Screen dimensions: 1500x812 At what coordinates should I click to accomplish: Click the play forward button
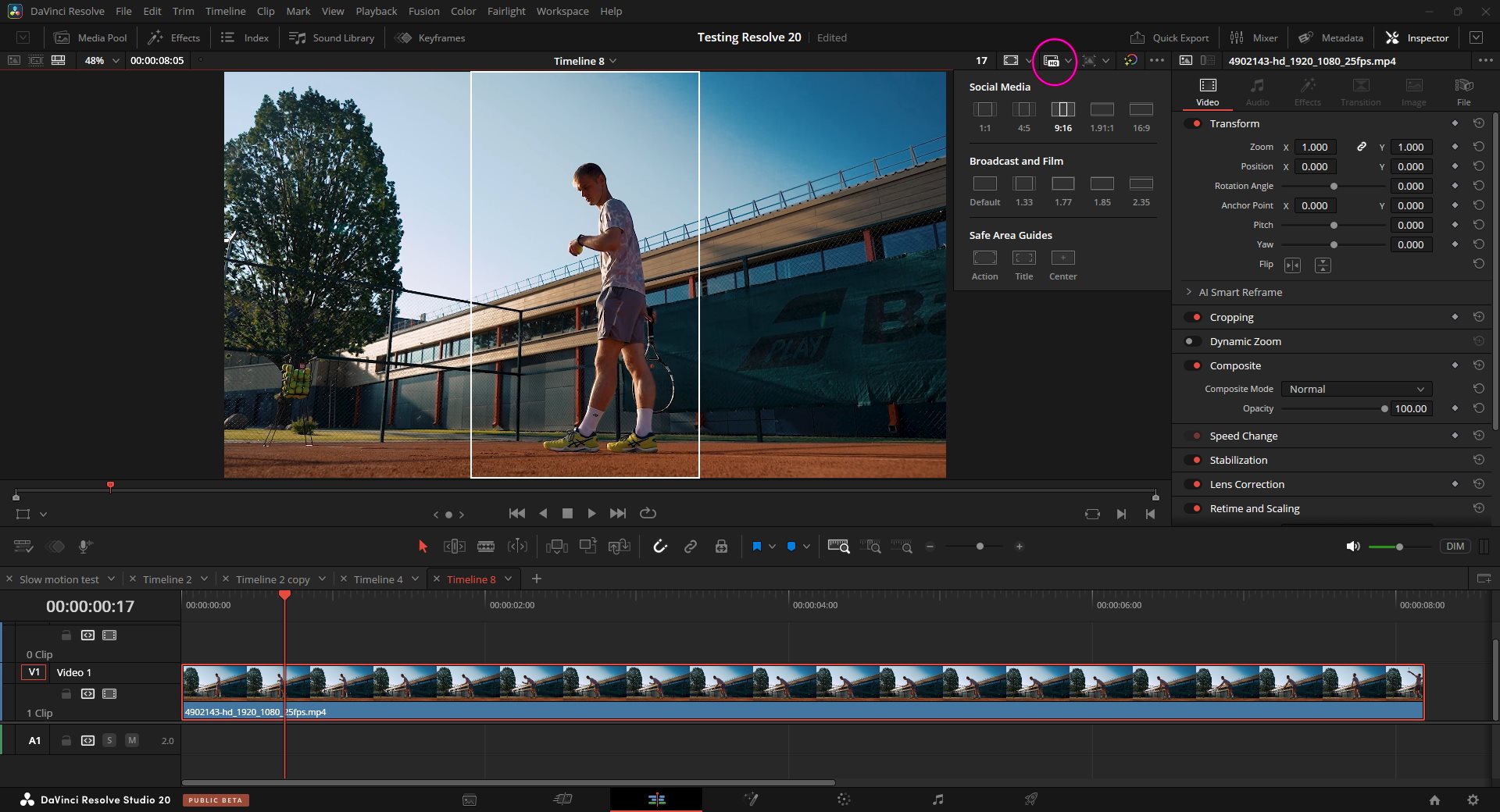[x=591, y=513]
